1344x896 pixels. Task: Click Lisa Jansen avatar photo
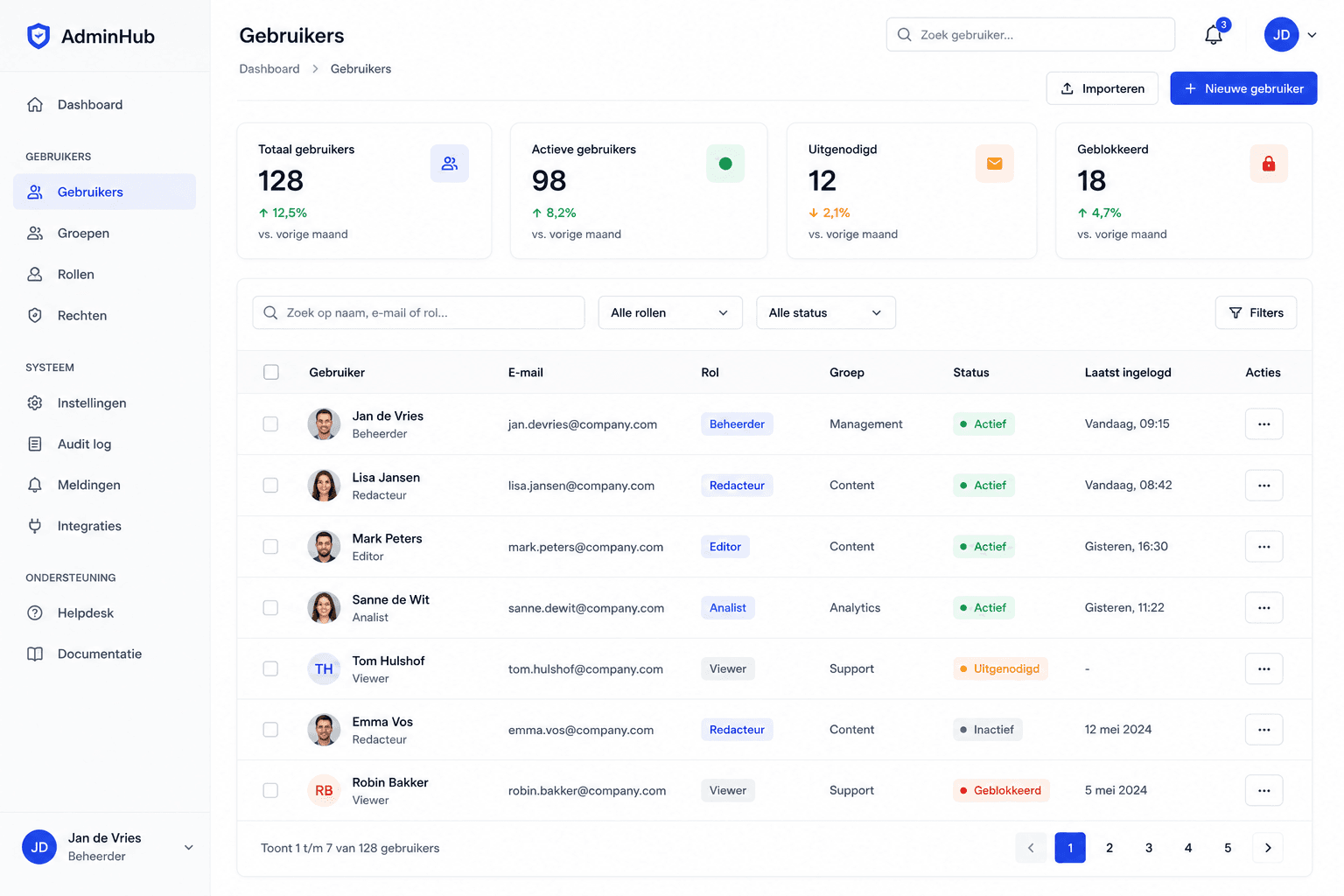tap(324, 486)
